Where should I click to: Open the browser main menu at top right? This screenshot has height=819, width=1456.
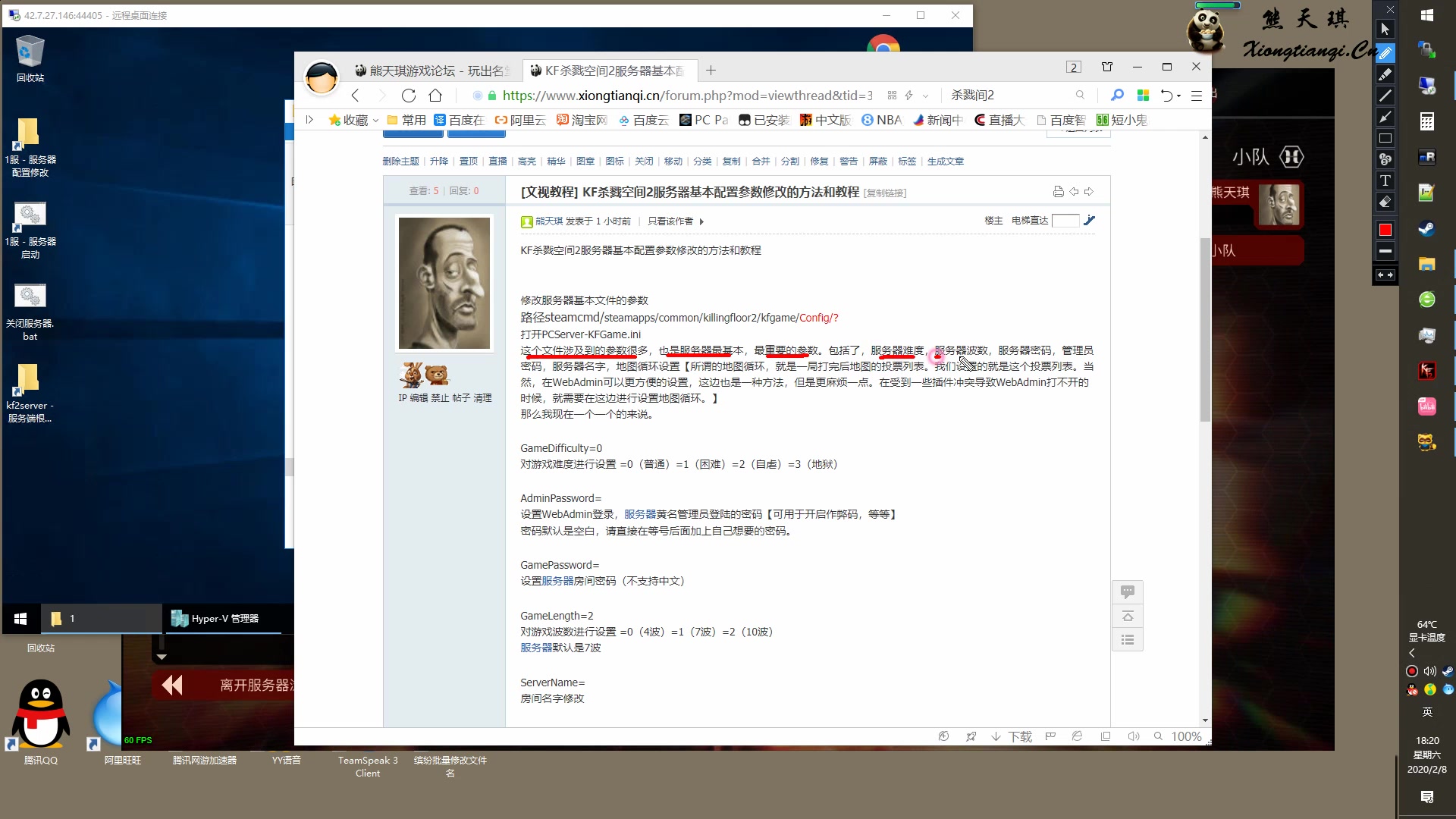tap(1197, 96)
